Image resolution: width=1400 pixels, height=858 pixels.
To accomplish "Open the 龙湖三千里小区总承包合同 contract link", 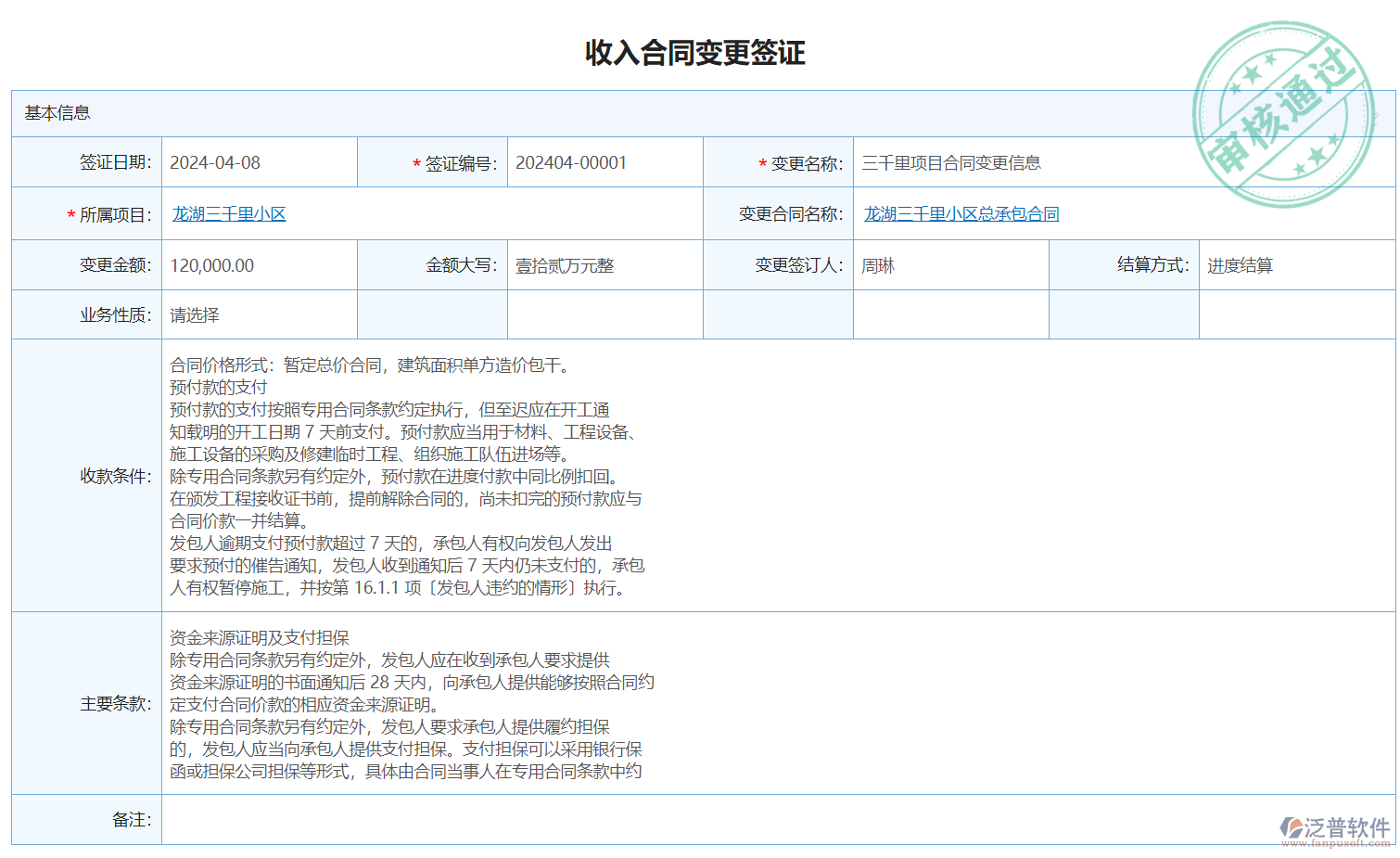I will tap(961, 214).
